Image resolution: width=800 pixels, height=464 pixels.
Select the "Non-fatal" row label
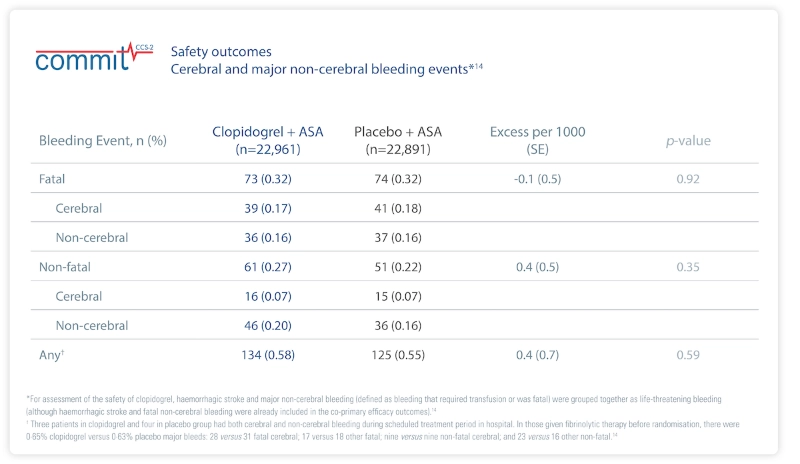coord(65,267)
